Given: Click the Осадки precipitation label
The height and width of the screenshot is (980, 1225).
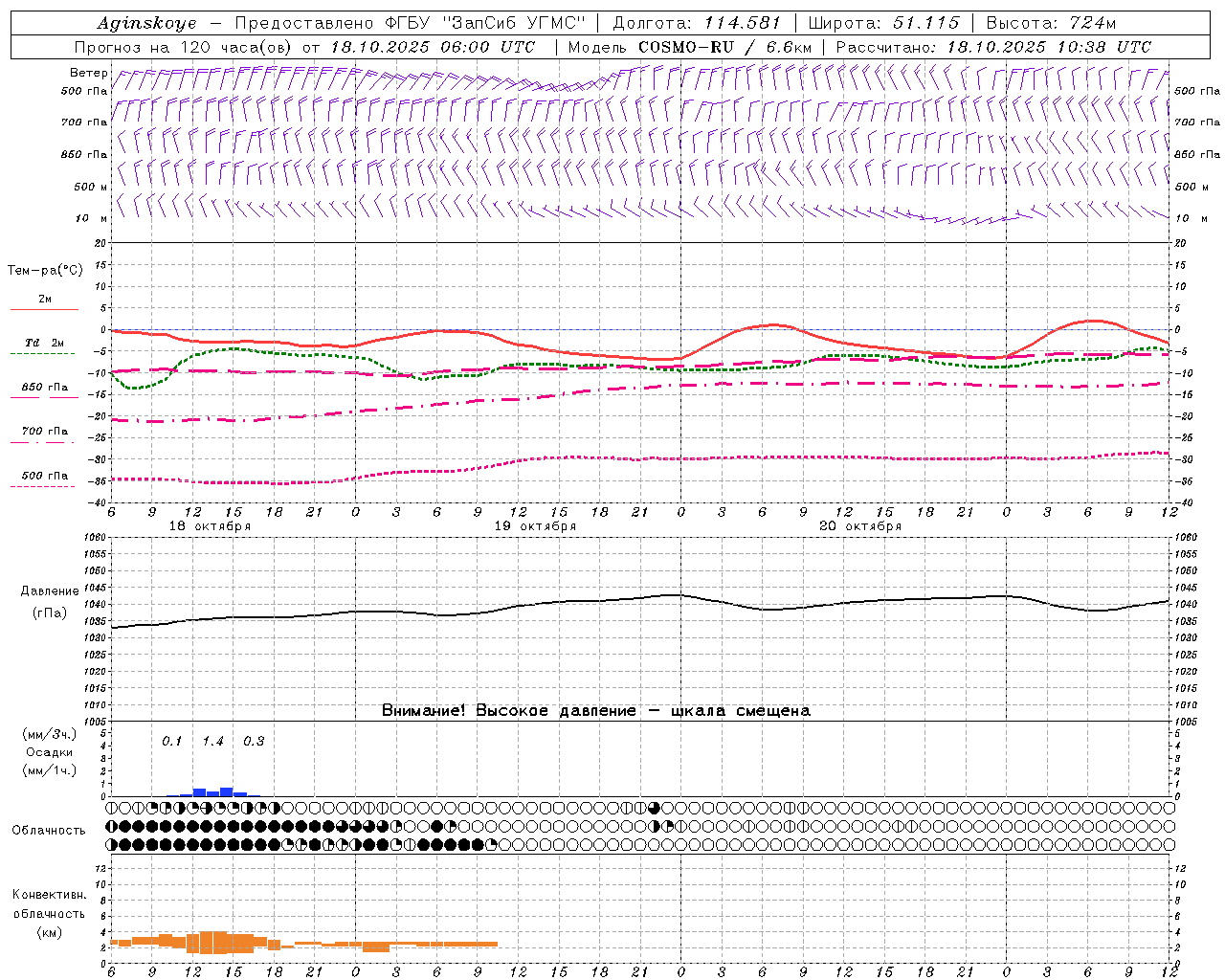Looking at the screenshot, I should pyautogui.click(x=49, y=752).
